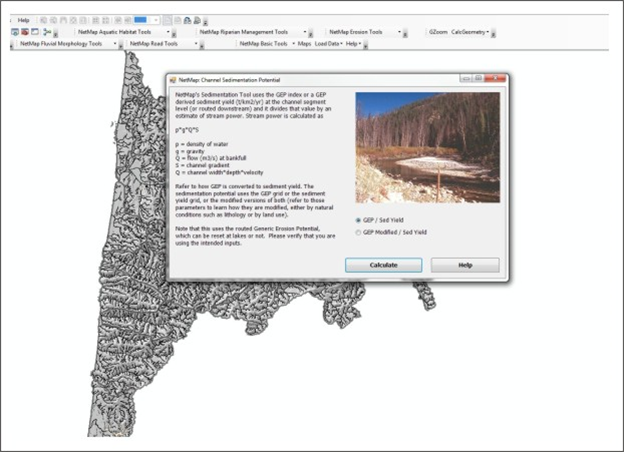Open Help in the Sedimentation Potential dialog
Image resolution: width=624 pixels, height=452 pixels.
(x=465, y=265)
